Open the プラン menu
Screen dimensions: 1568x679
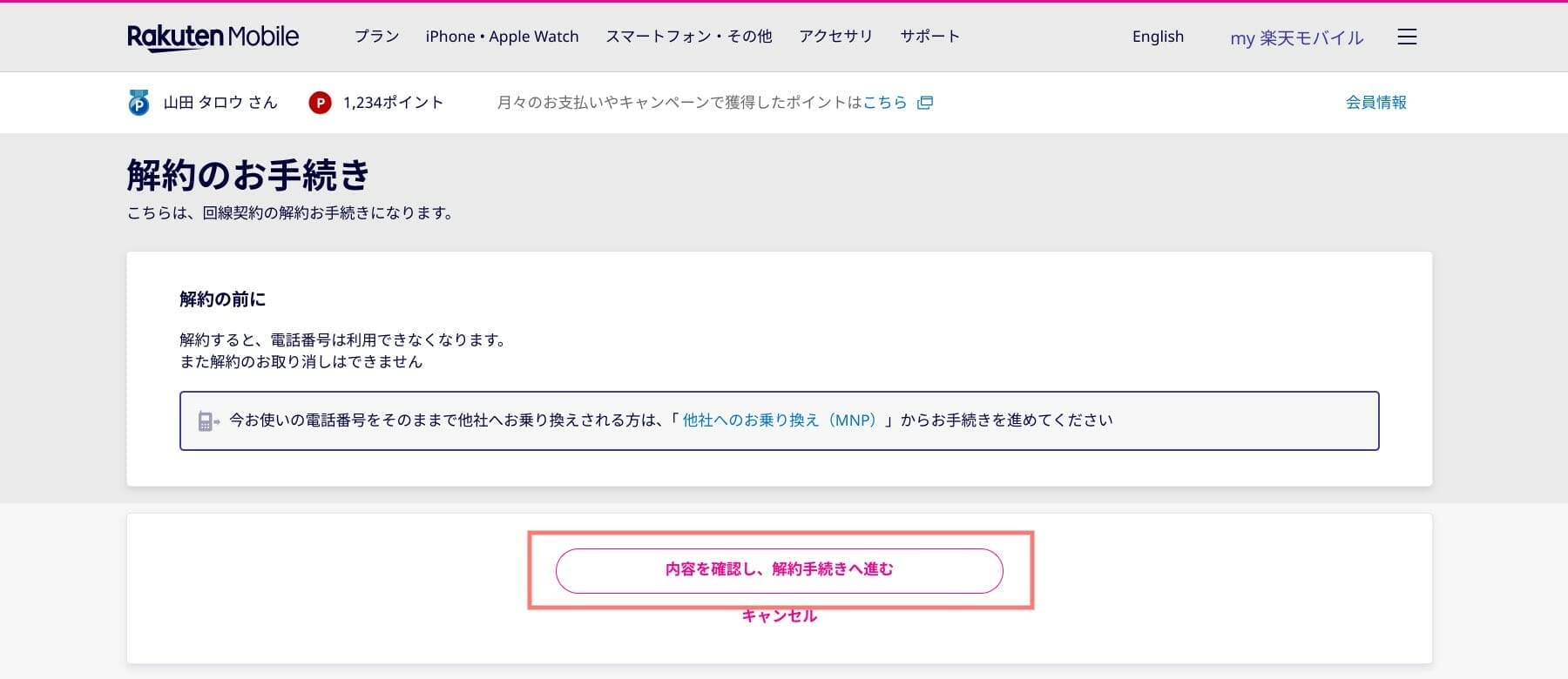click(x=376, y=37)
